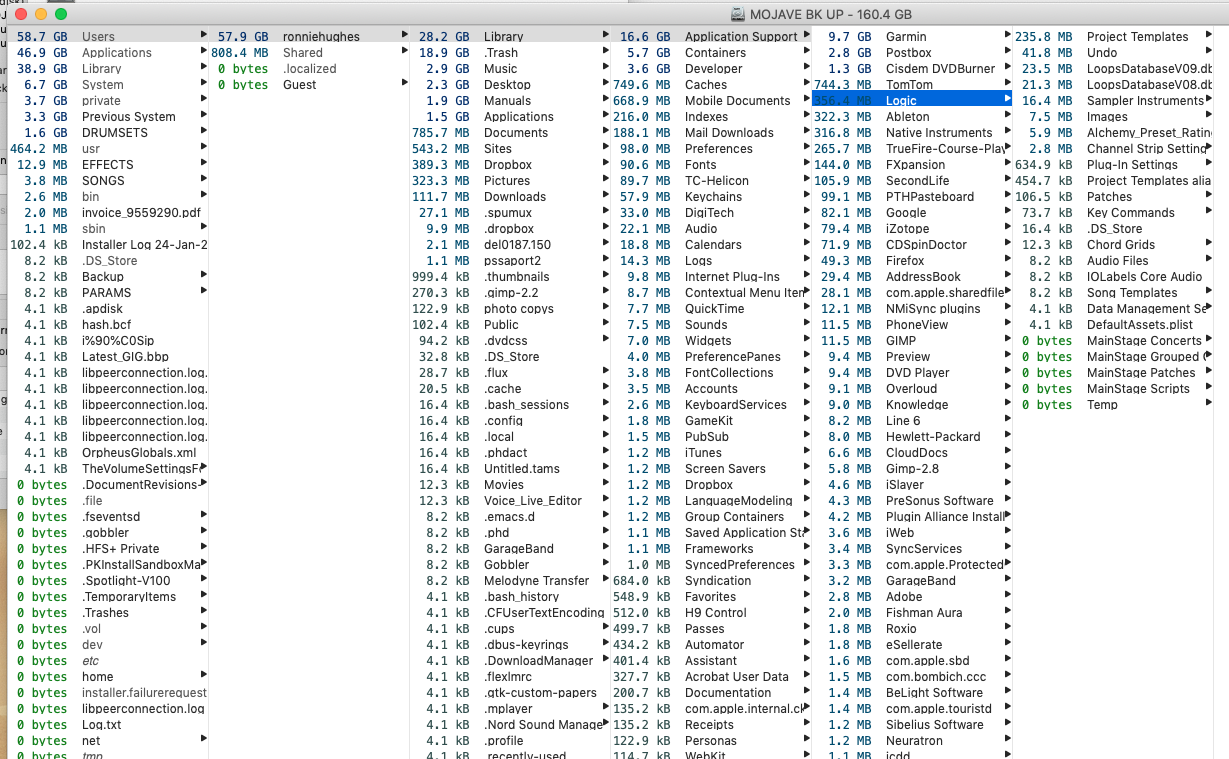Select the Manuals folder
Viewport: 1229px width, 759px height.
point(510,101)
